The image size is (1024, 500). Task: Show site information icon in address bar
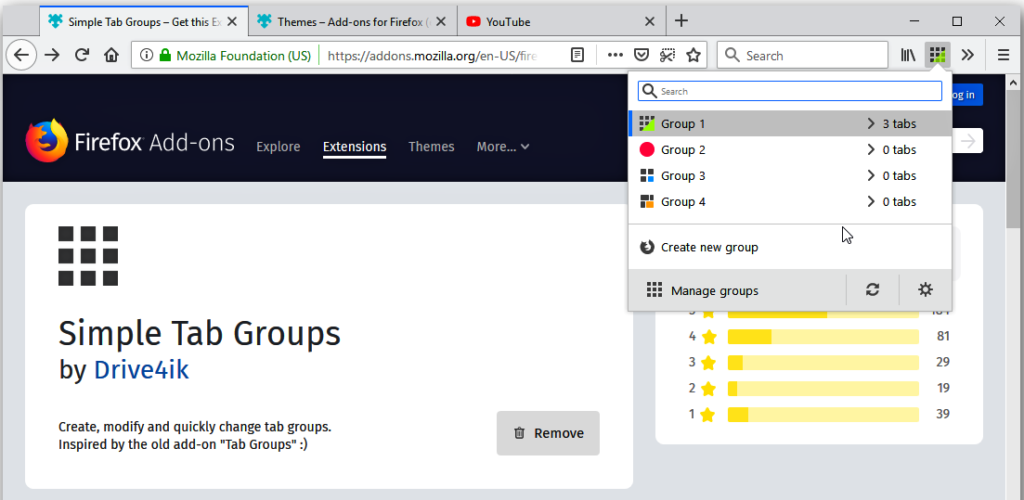coord(146,55)
